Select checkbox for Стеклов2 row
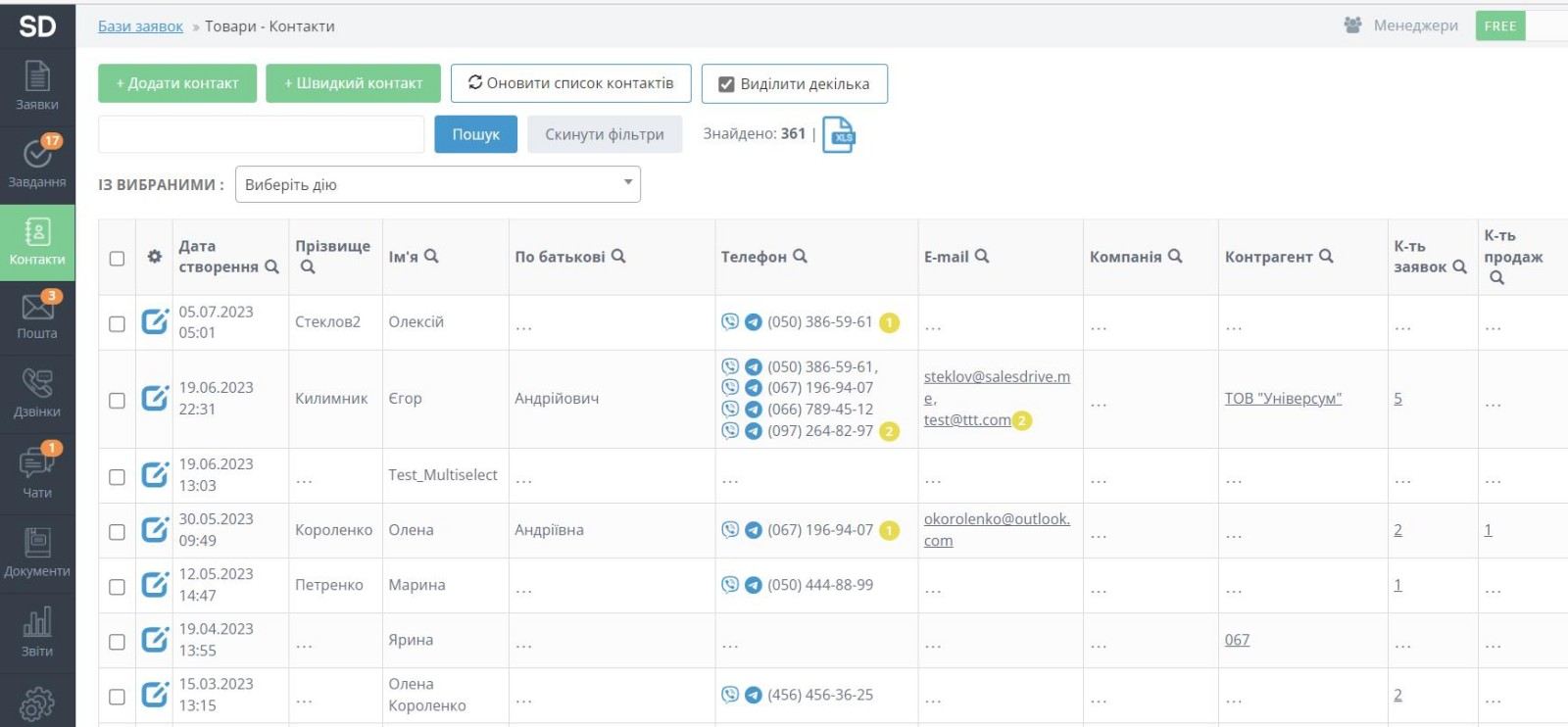 [x=117, y=323]
